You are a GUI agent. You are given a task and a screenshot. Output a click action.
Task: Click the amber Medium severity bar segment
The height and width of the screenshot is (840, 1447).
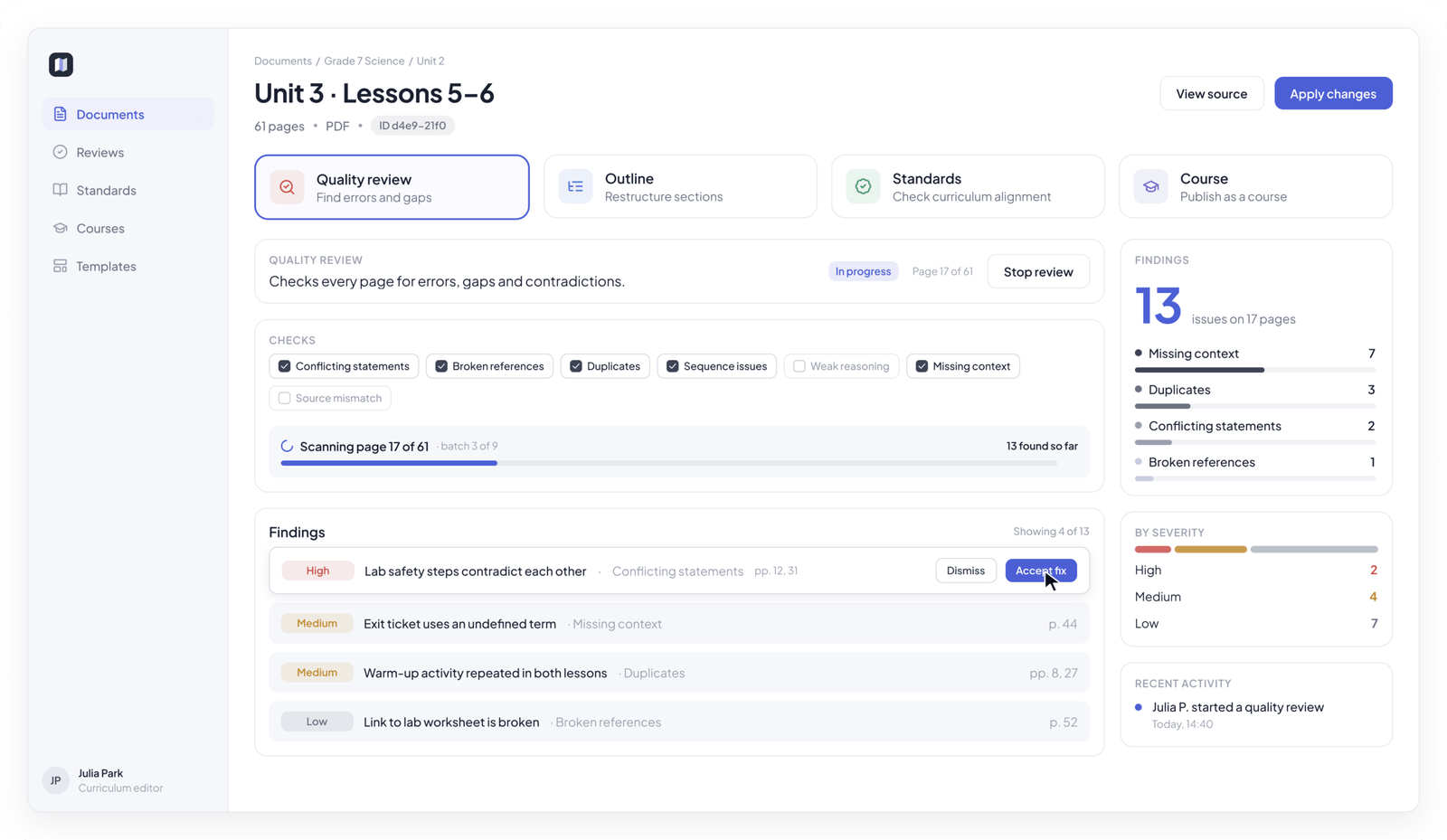pyautogui.click(x=1211, y=549)
